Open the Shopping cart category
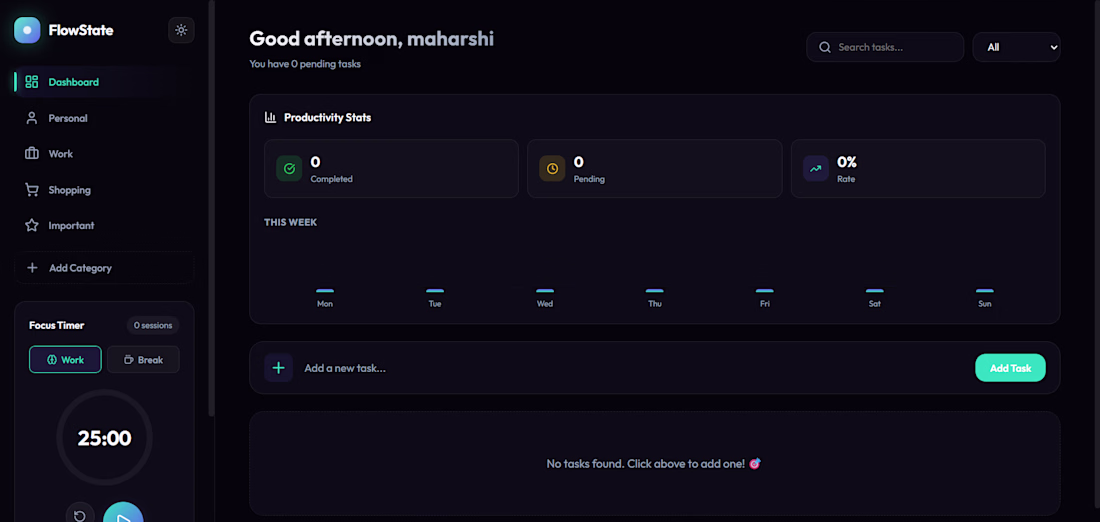1100x522 pixels. pyautogui.click(x=69, y=190)
